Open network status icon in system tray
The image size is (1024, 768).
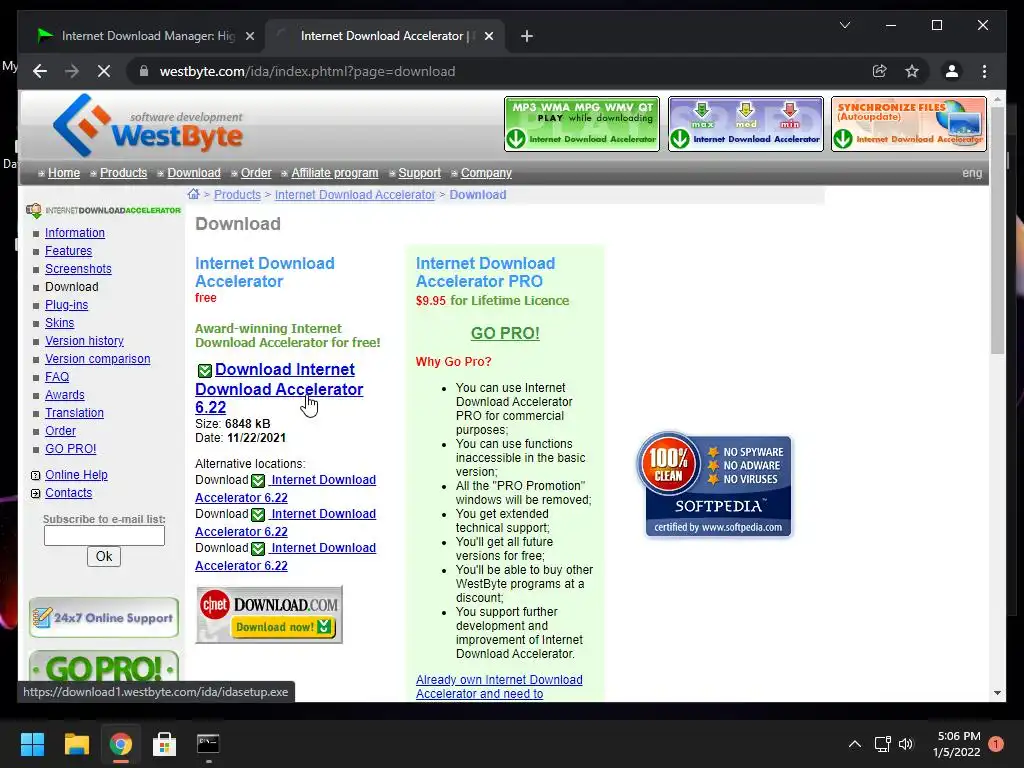[x=882, y=744]
